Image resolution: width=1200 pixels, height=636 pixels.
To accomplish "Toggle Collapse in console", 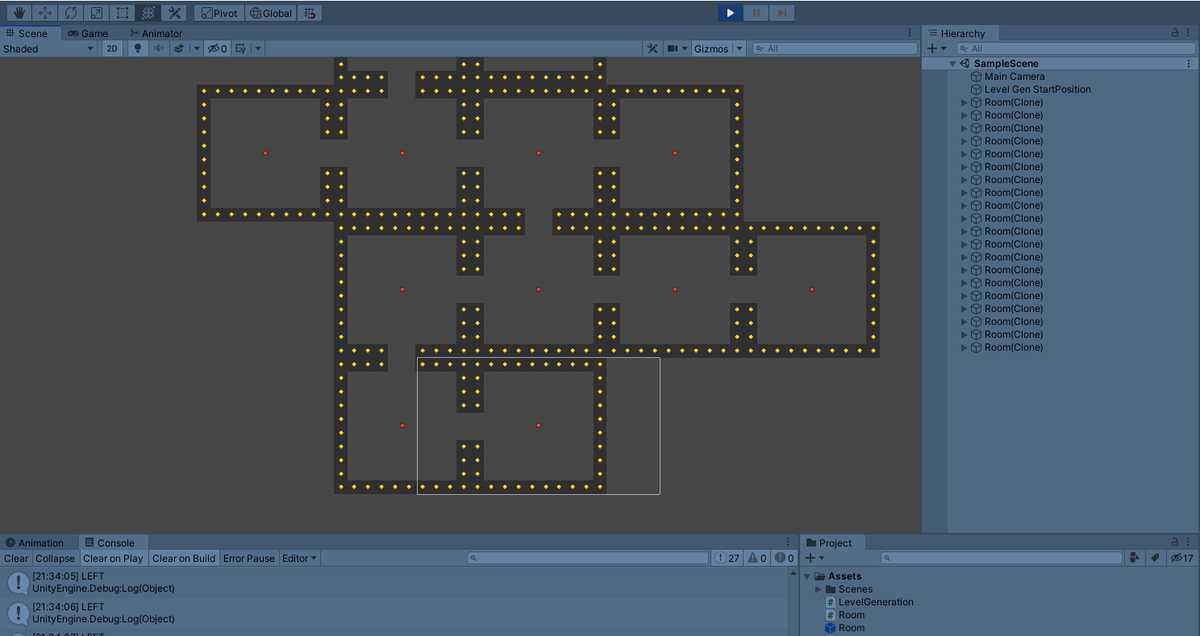I will click(x=55, y=558).
